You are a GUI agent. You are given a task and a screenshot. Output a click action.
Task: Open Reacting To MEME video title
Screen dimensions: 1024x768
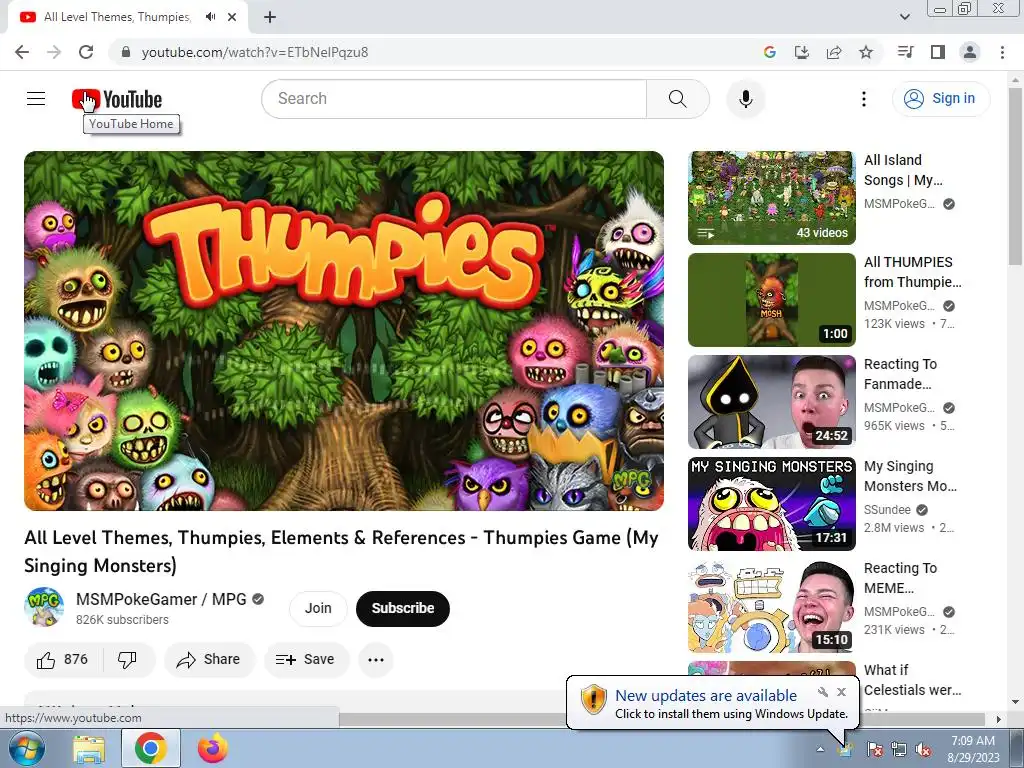900,578
